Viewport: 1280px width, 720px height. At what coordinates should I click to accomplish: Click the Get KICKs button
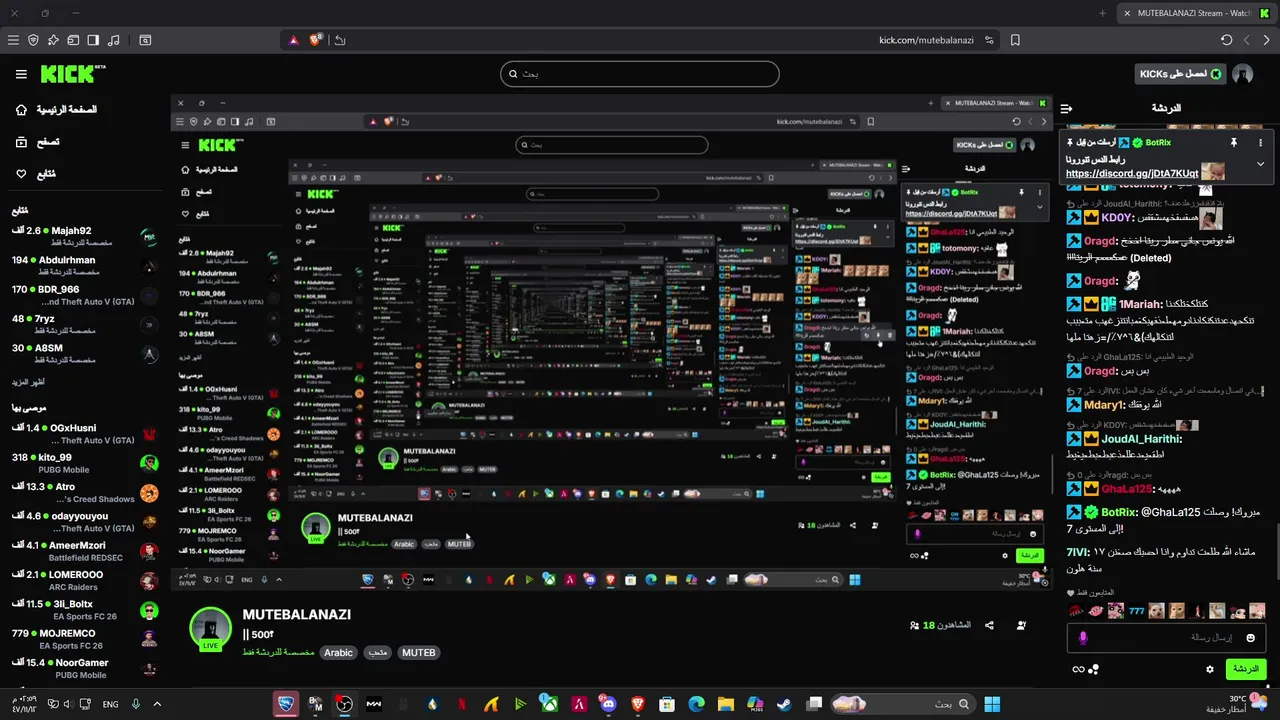(x=1181, y=74)
